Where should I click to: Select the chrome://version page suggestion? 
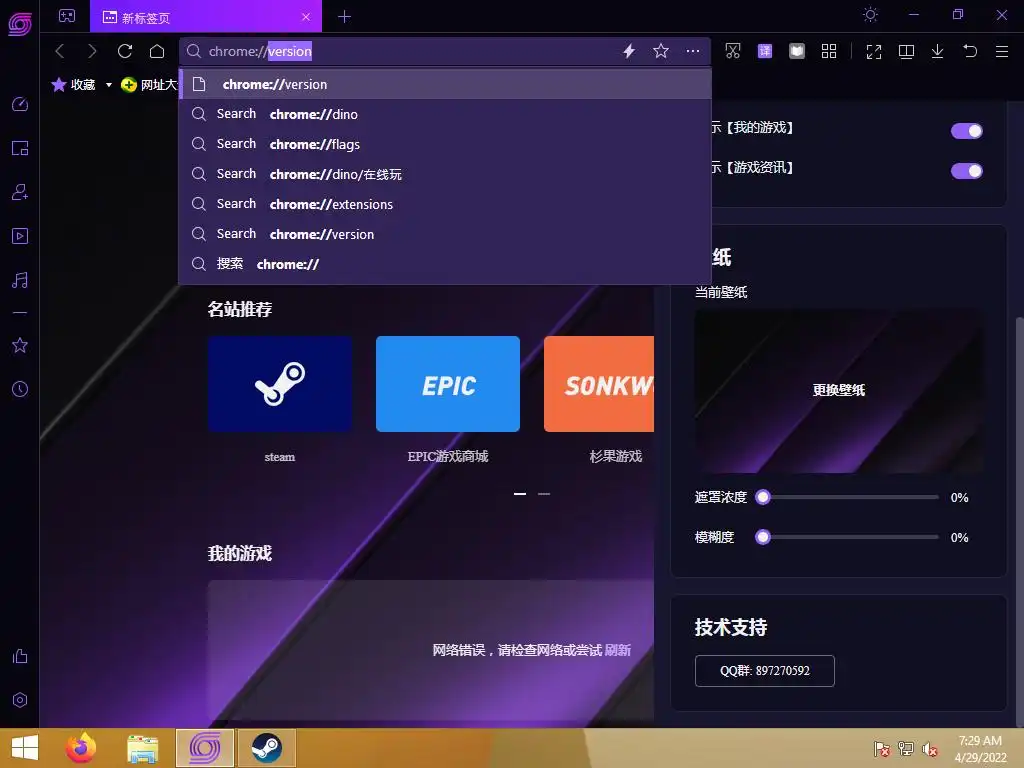(x=445, y=84)
